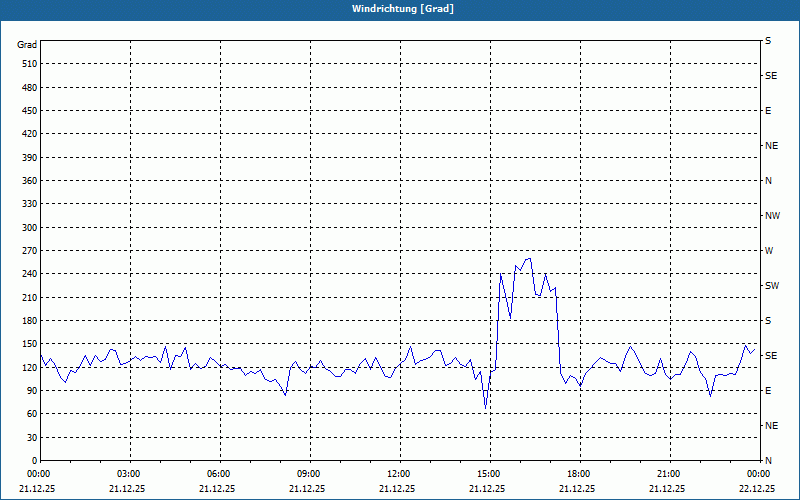Click the E compass label level with 450

pos(768,111)
